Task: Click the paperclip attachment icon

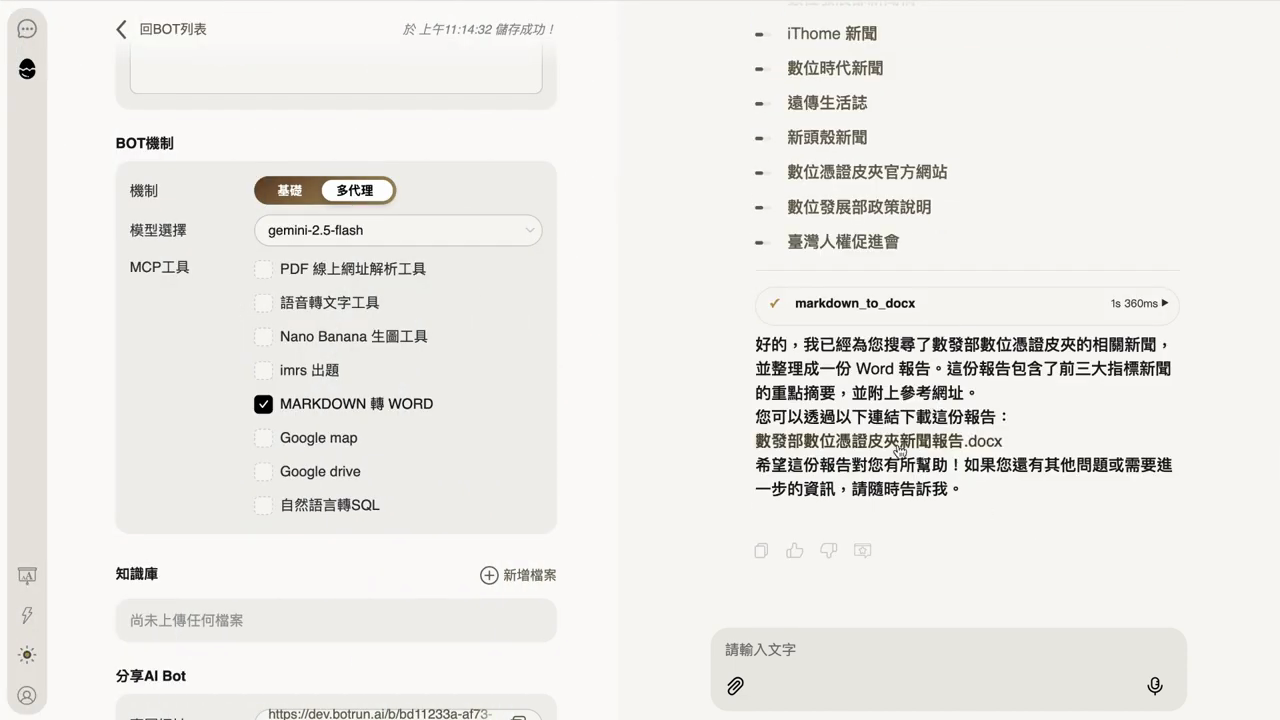Action: [x=735, y=686]
